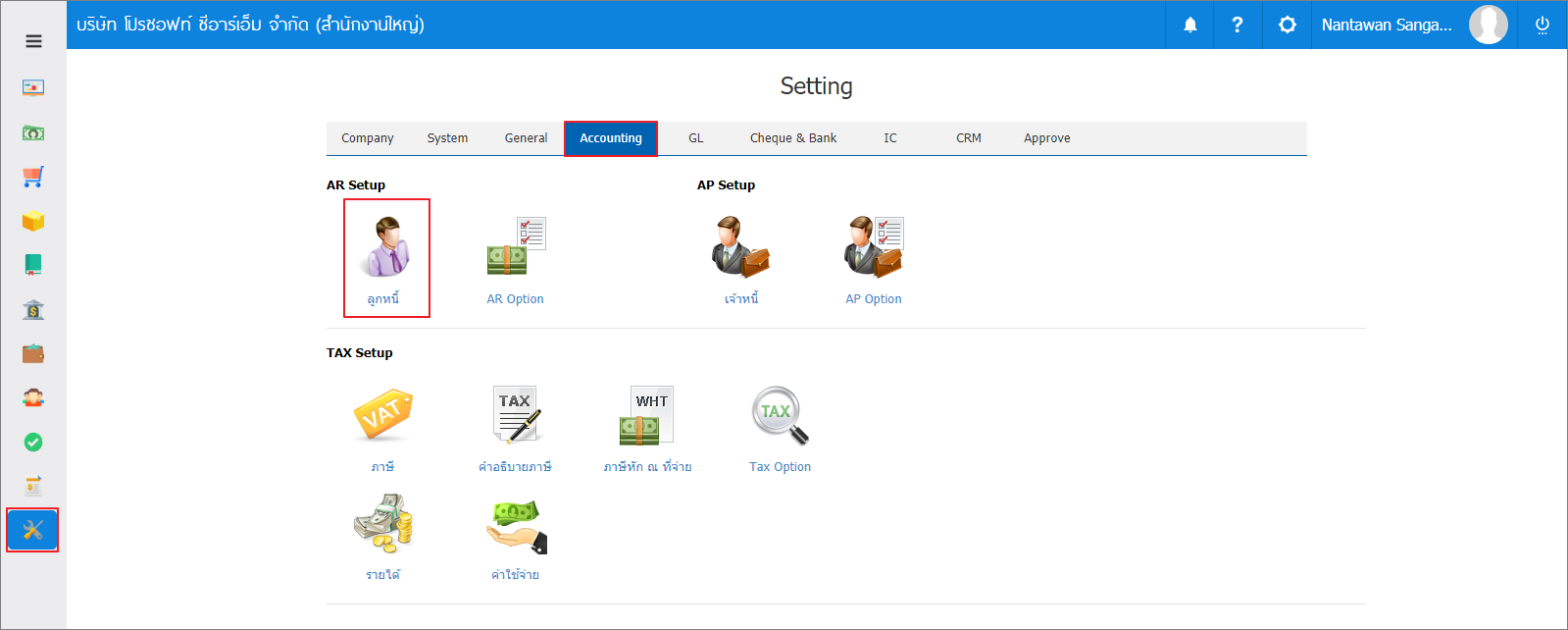
Task: Click the company name in header
Action: tap(250, 25)
